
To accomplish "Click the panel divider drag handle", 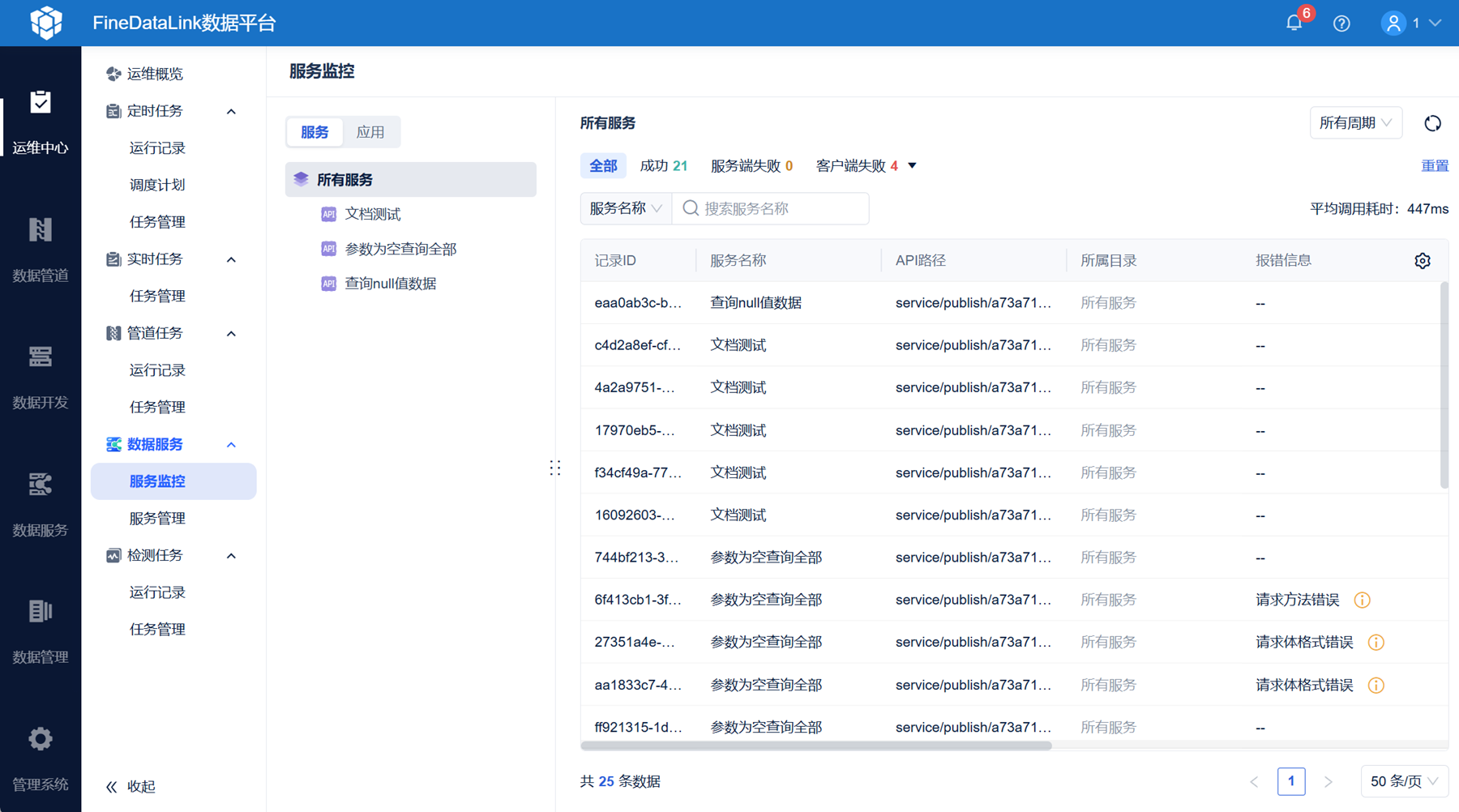I will coord(555,468).
